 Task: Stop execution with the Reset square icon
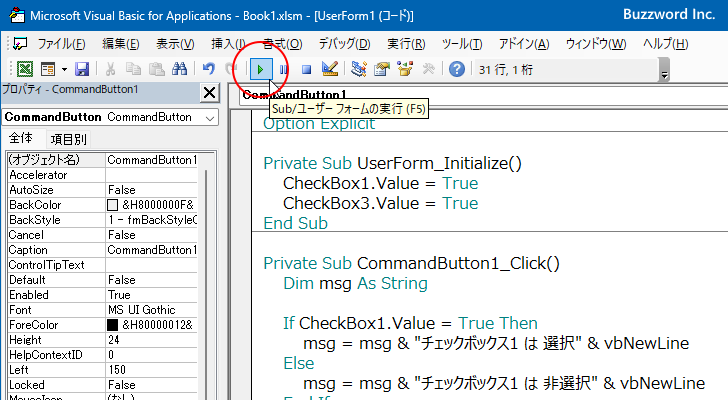pos(306,70)
